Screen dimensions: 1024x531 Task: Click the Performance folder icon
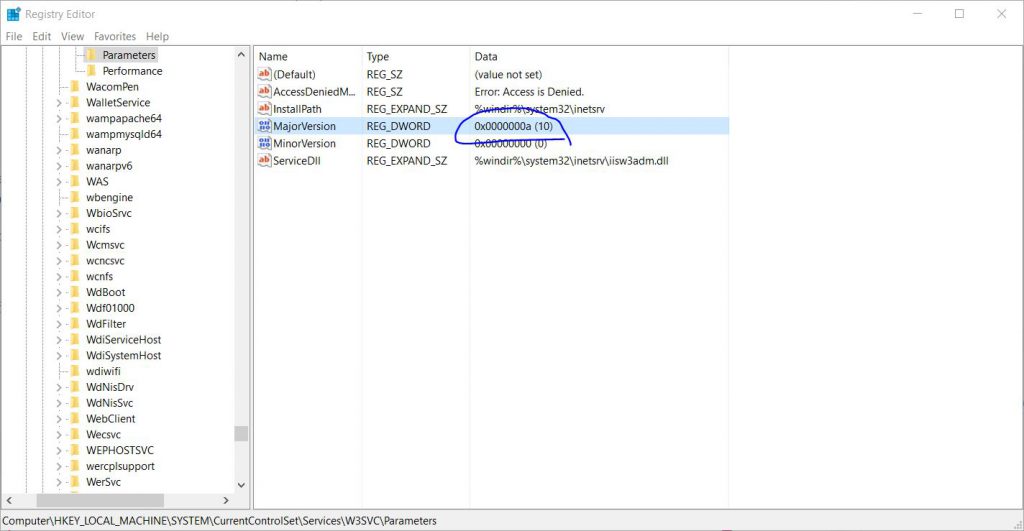pyautogui.click(x=91, y=71)
